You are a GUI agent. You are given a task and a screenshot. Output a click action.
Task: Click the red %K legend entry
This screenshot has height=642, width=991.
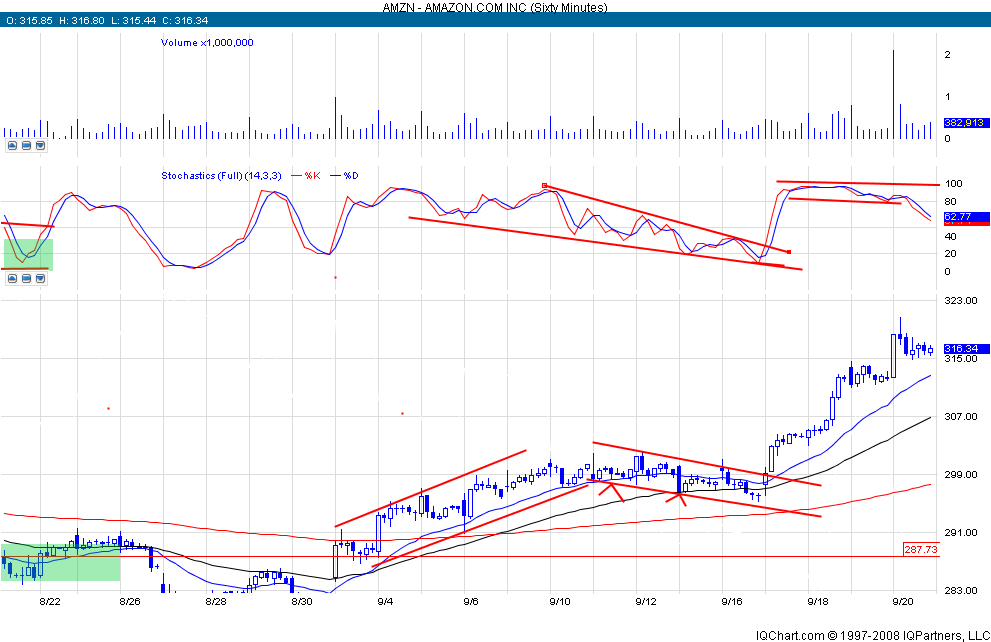coord(310,176)
